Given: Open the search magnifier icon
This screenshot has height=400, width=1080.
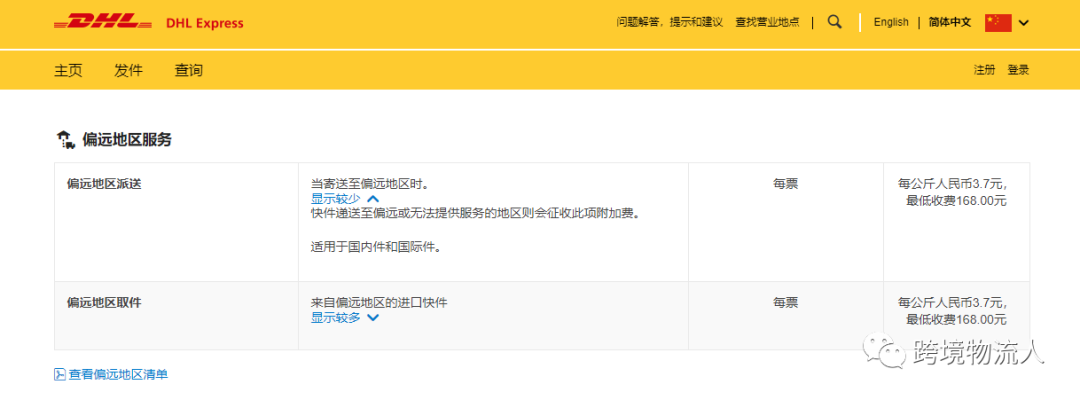Looking at the screenshot, I should pos(834,22).
